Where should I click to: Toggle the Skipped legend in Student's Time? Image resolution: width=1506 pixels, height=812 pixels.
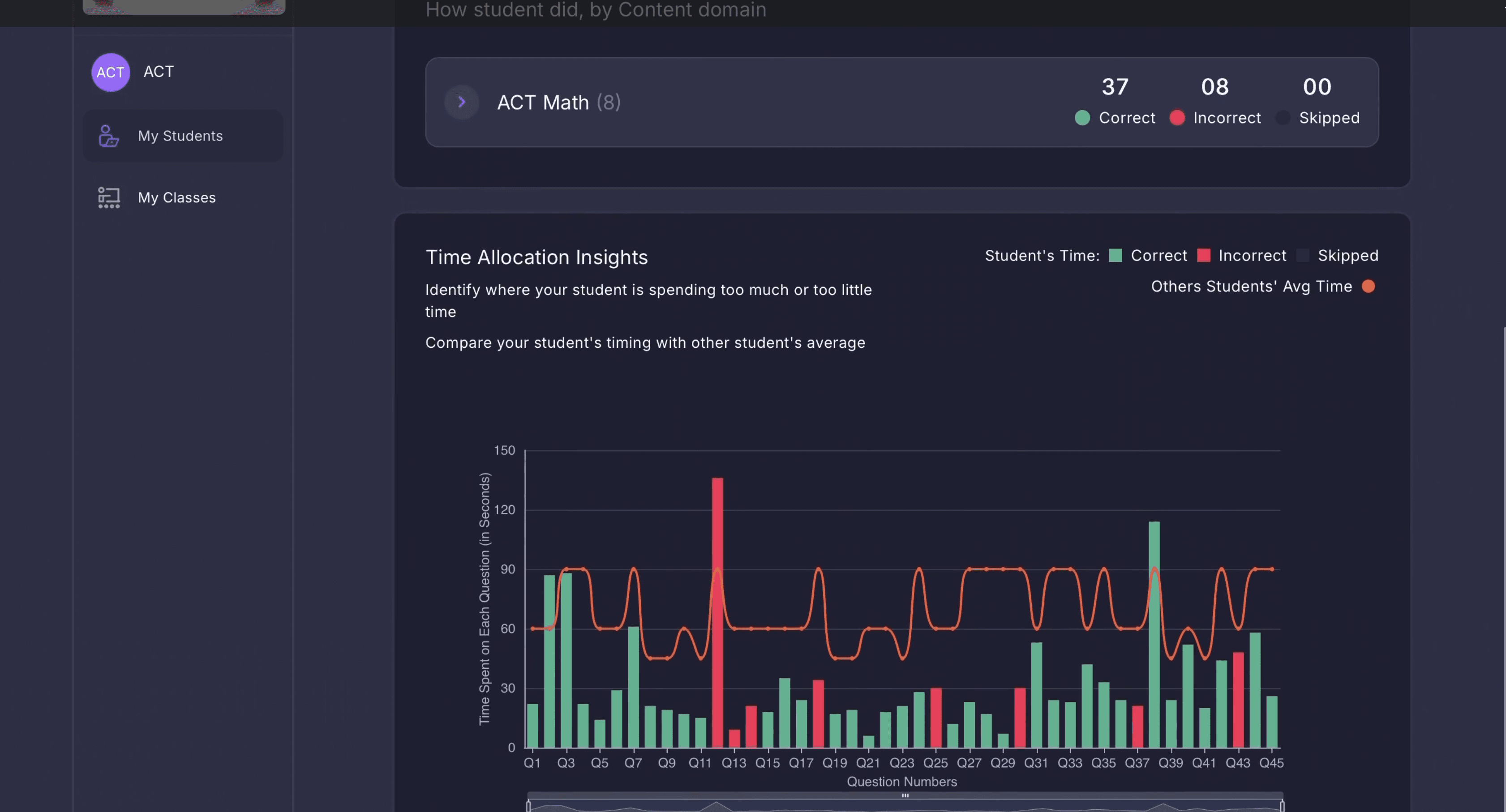(1303, 256)
